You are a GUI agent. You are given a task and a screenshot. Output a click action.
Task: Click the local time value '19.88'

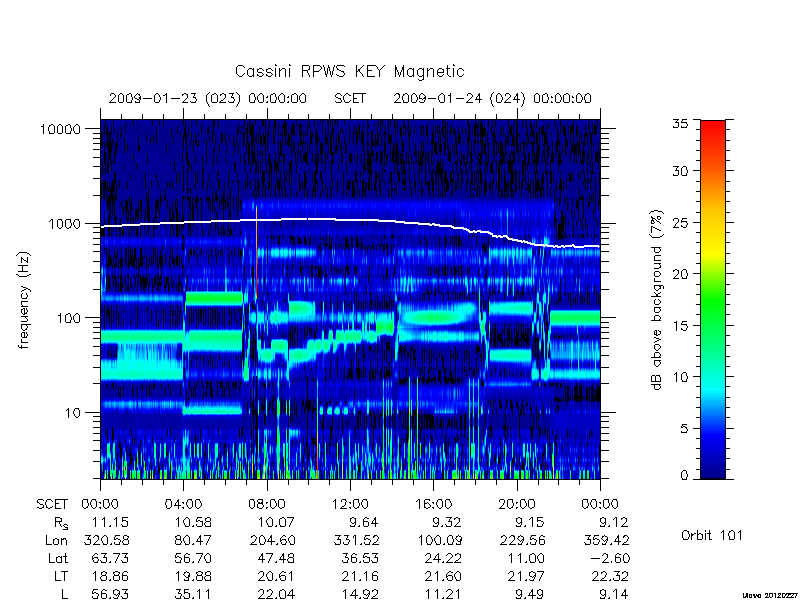pos(193,577)
